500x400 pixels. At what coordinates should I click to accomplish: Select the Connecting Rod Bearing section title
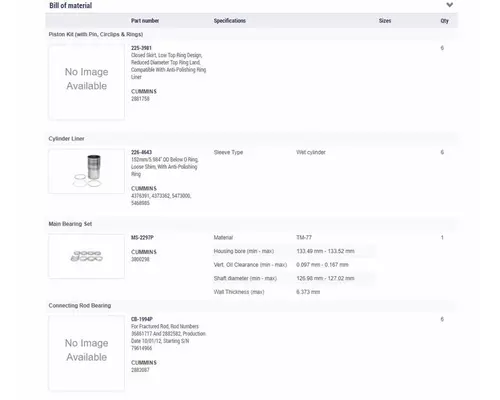[x=80, y=306]
